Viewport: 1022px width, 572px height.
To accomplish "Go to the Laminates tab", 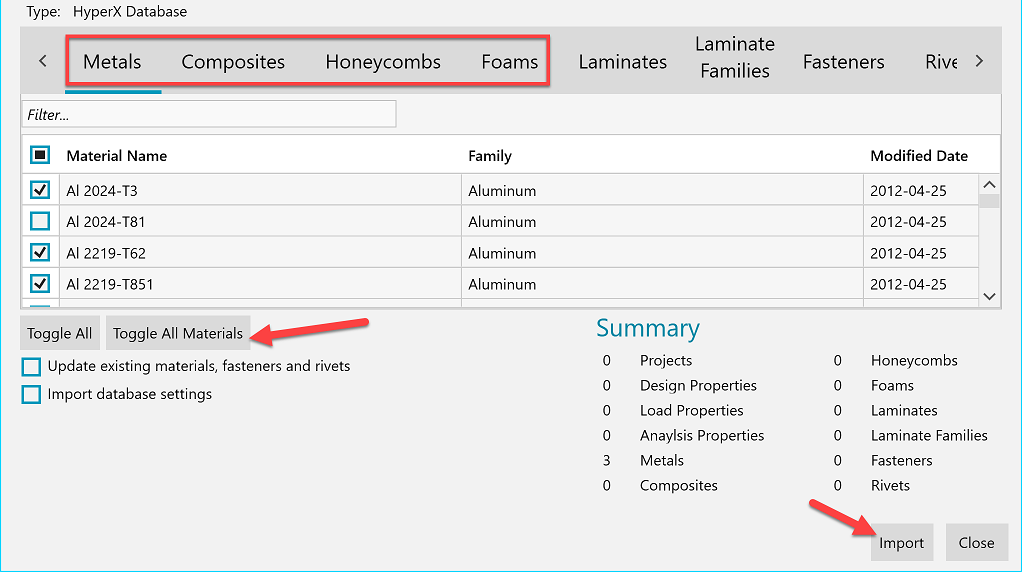I will pos(622,62).
